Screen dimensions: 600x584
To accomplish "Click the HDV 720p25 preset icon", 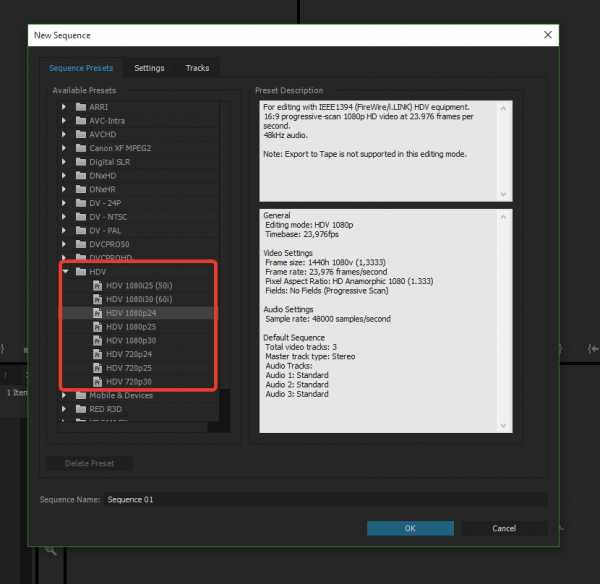I will (x=97, y=367).
